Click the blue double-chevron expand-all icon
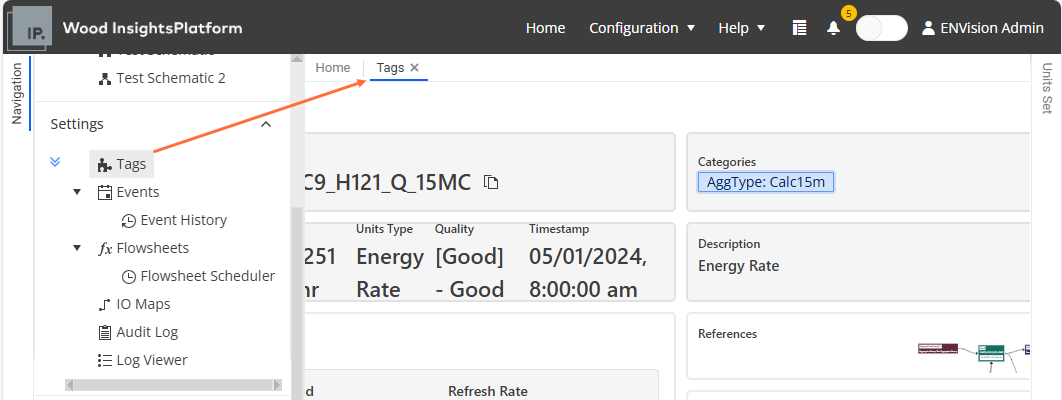1062x400 pixels. [x=56, y=162]
